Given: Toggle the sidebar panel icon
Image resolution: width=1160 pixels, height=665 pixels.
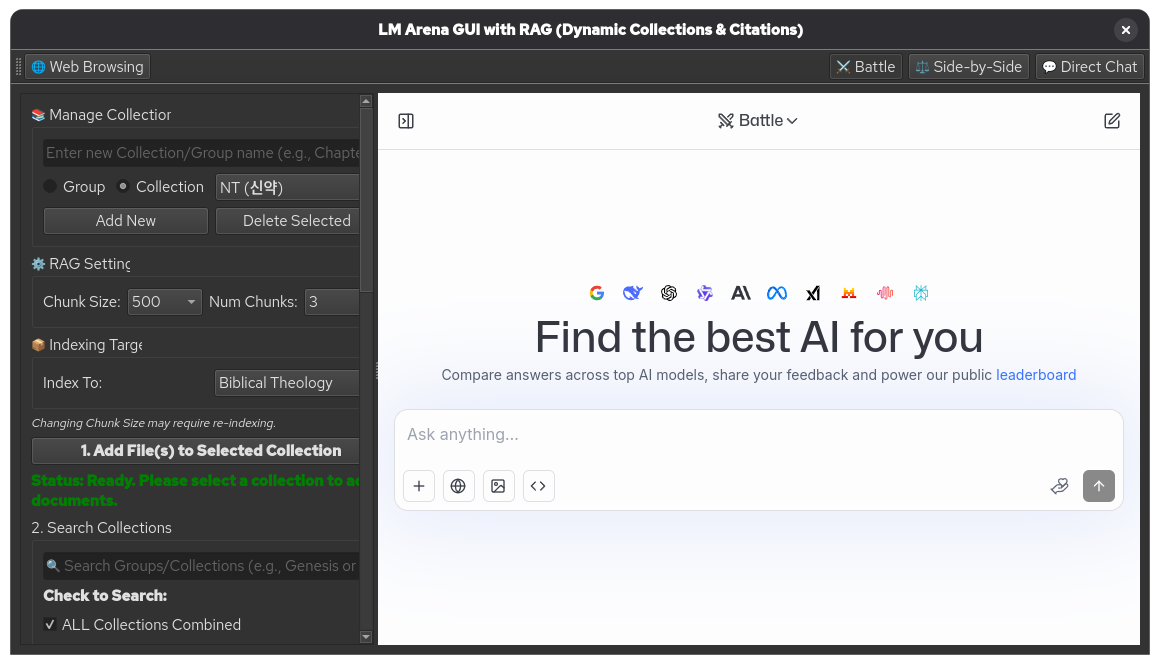Looking at the screenshot, I should (405, 121).
